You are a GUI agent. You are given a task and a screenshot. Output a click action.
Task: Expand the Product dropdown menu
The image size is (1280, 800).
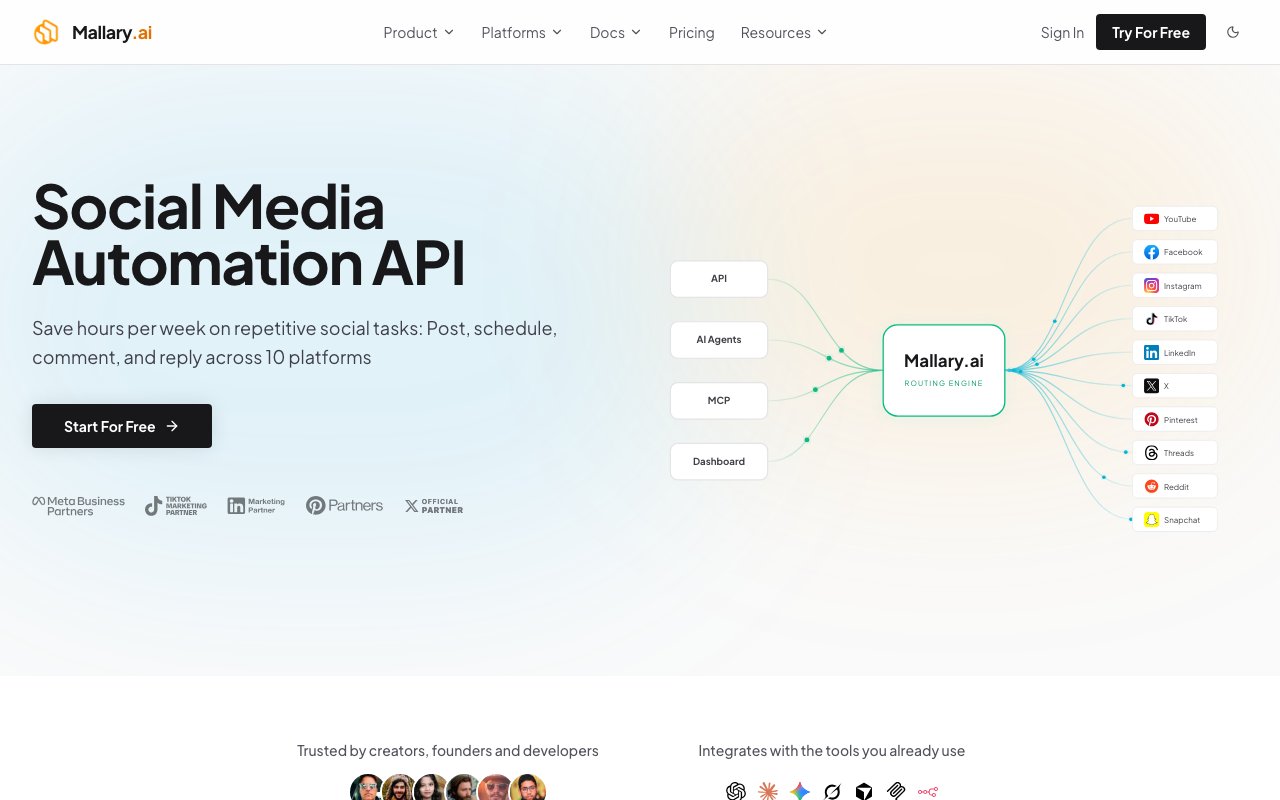tap(419, 33)
